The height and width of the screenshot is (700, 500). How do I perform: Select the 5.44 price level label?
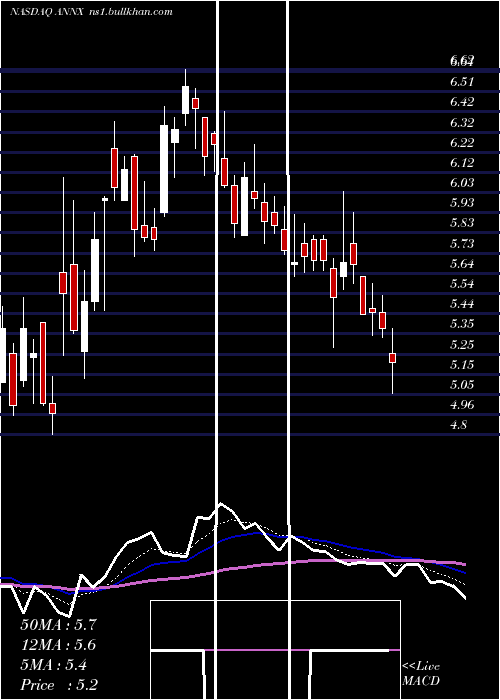pos(462,304)
